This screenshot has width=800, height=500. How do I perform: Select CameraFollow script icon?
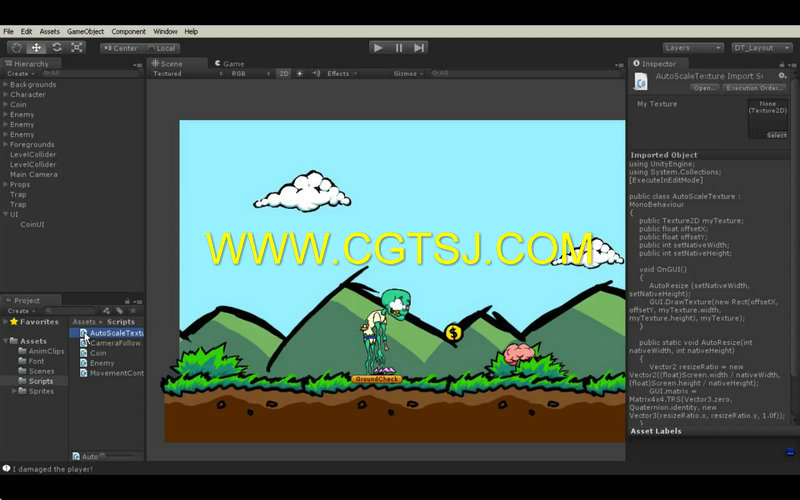point(83,343)
